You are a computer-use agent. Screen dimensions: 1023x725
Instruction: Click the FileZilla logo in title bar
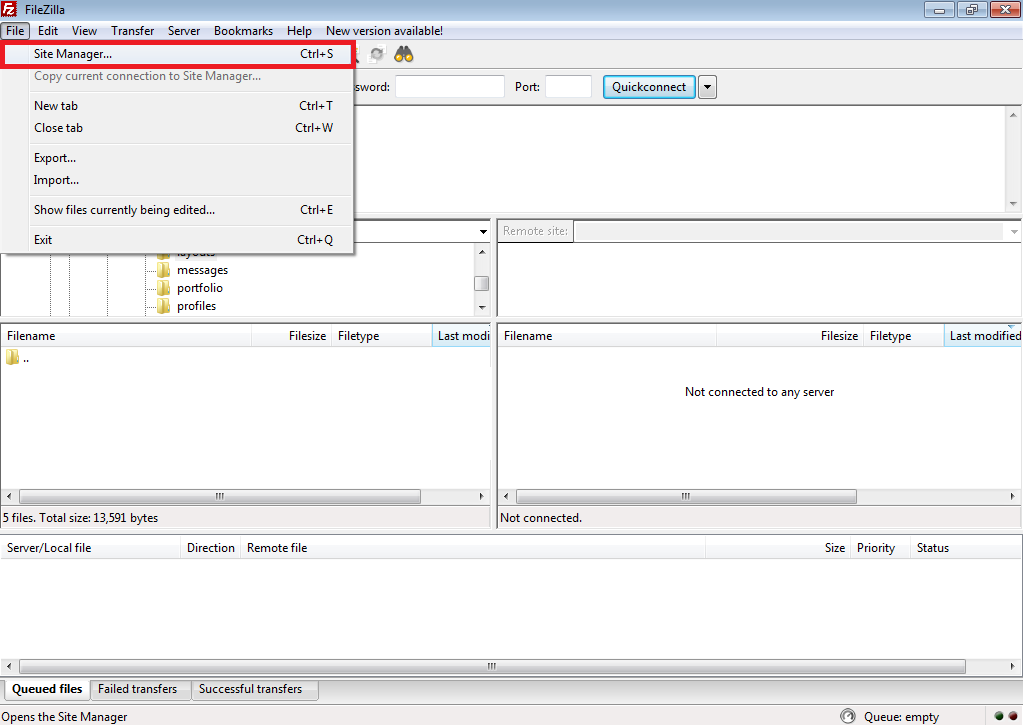(9, 10)
